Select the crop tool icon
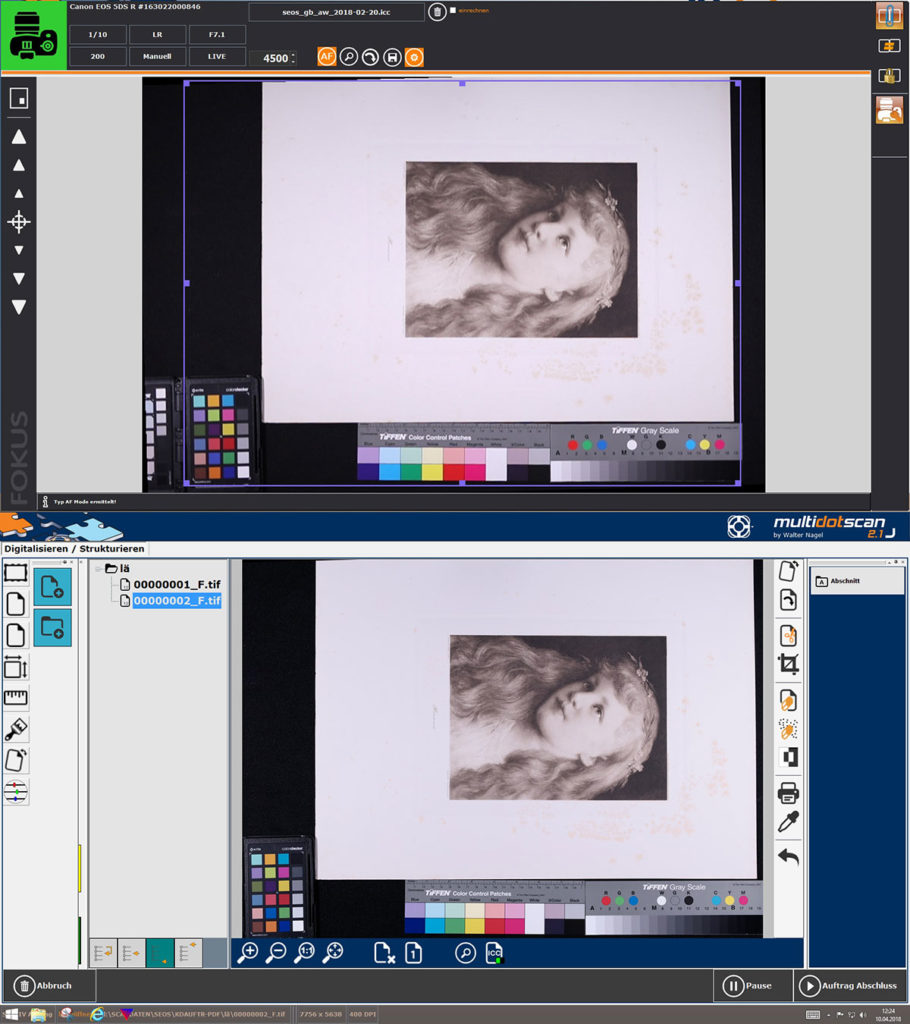The height and width of the screenshot is (1024, 910). point(788,664)
